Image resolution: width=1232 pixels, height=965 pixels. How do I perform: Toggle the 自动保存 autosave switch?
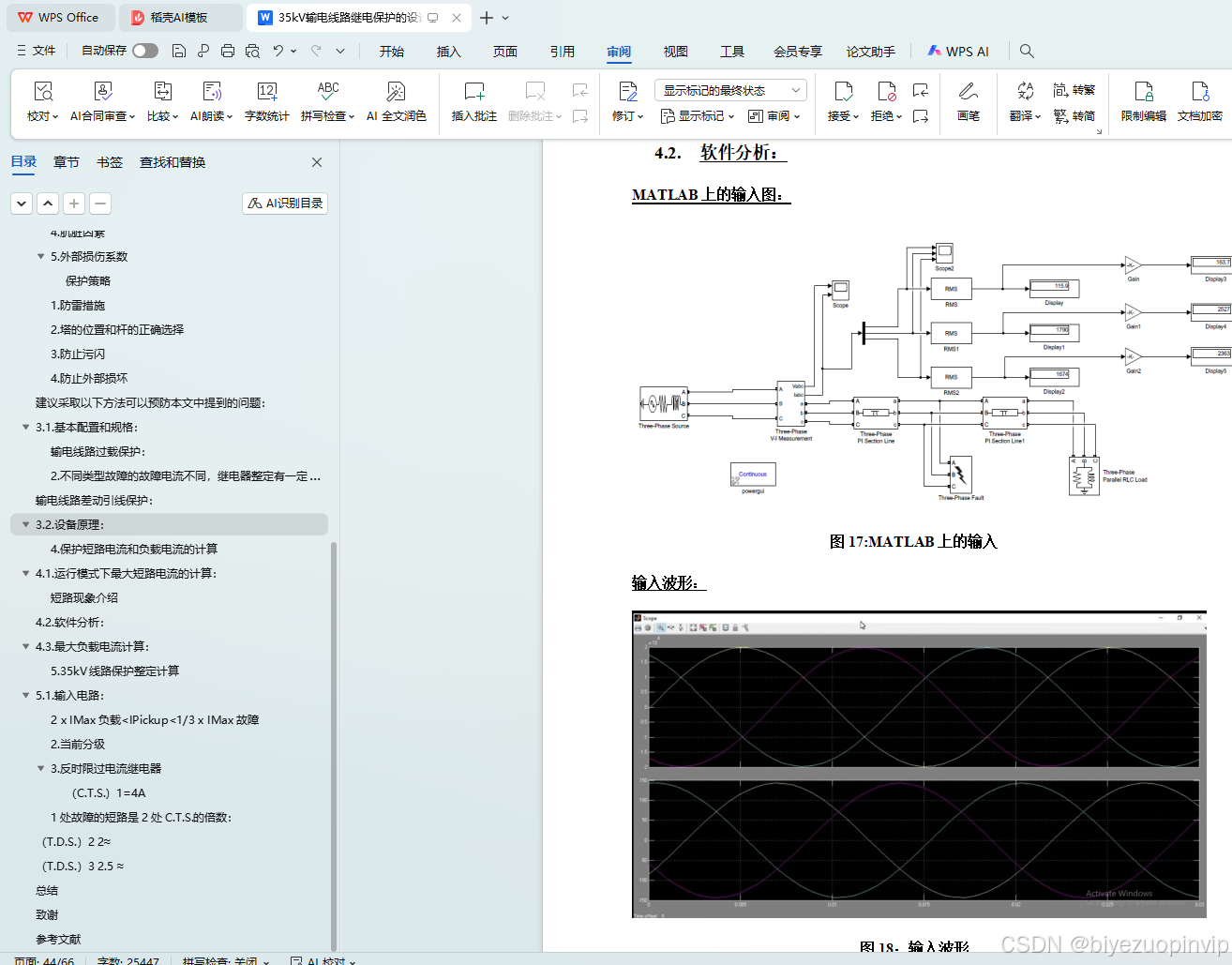coord(145,51)
